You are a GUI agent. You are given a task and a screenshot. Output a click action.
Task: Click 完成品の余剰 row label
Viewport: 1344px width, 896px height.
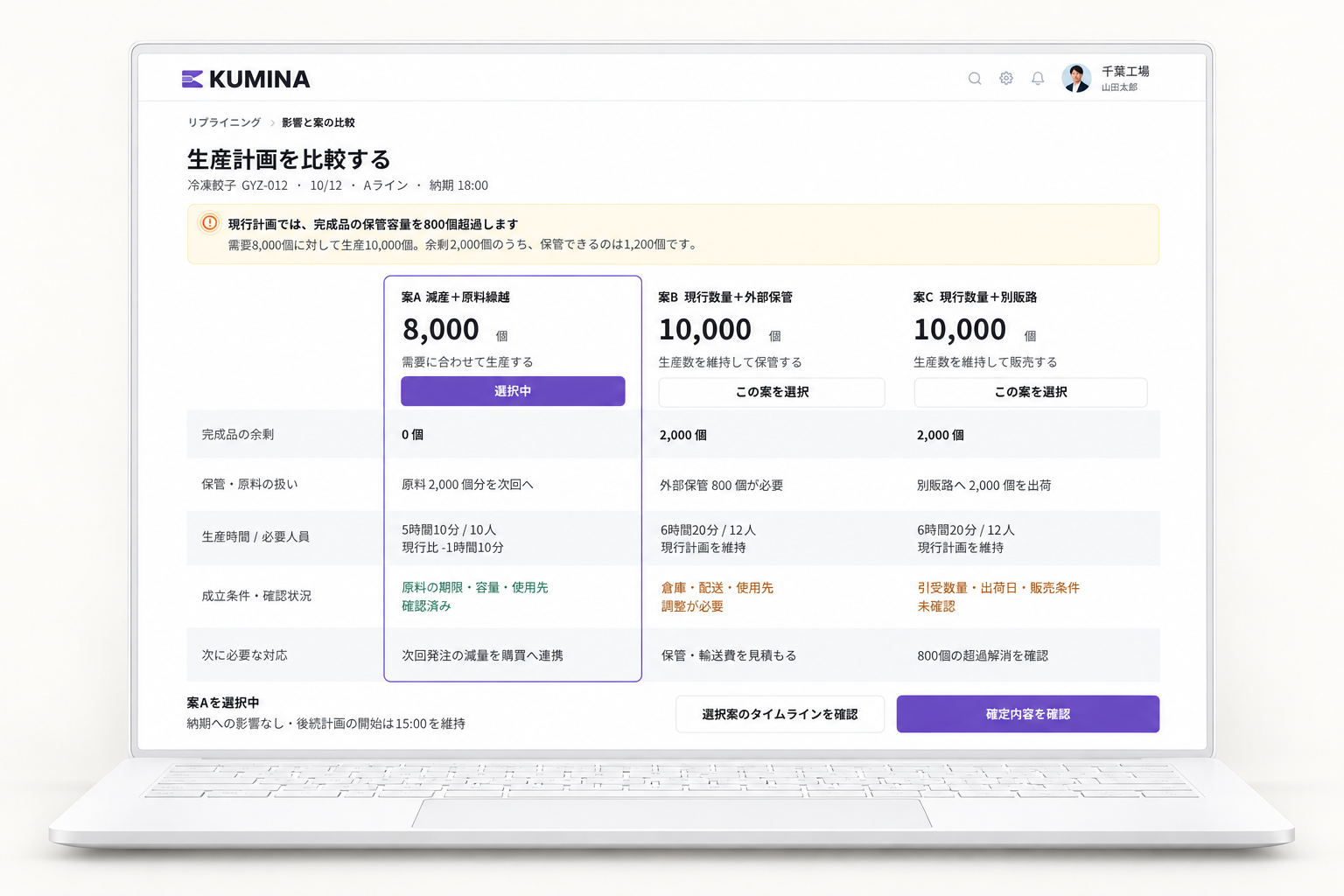(238, 434)
